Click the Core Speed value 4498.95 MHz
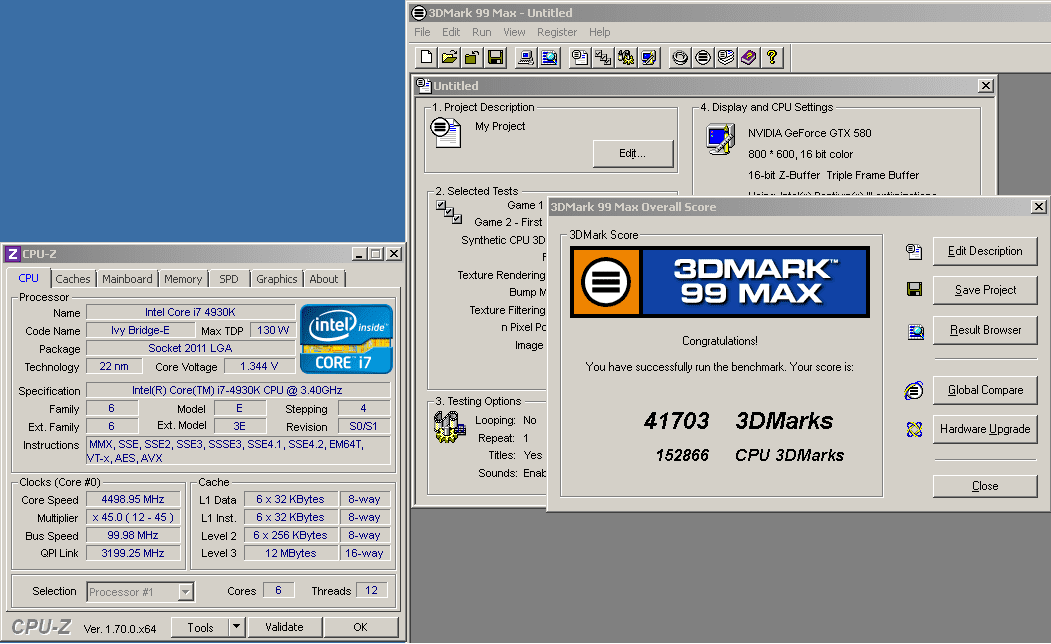The width and height of the screenshot is (1051, 644). coord(133,499)
